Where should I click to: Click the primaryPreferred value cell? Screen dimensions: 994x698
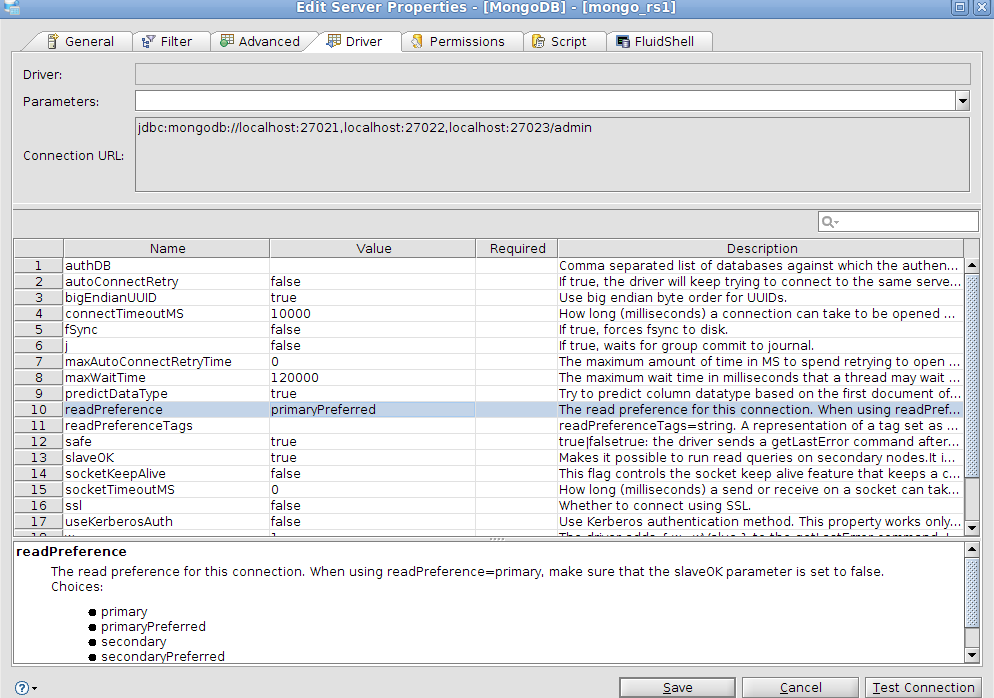point(373,410)
